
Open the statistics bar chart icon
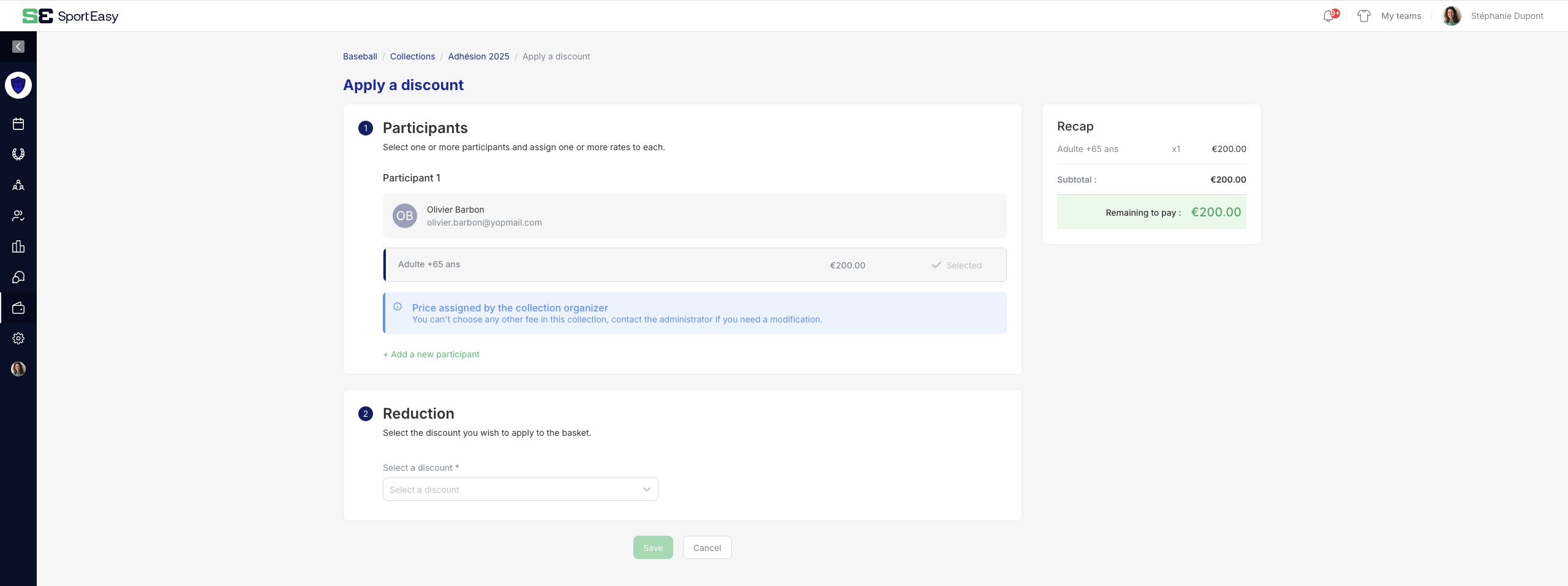[x=18, y=246]
